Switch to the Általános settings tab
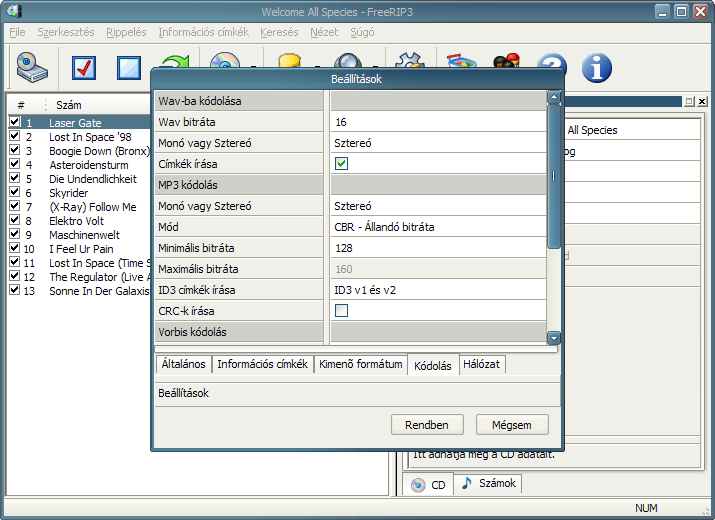 183,364
